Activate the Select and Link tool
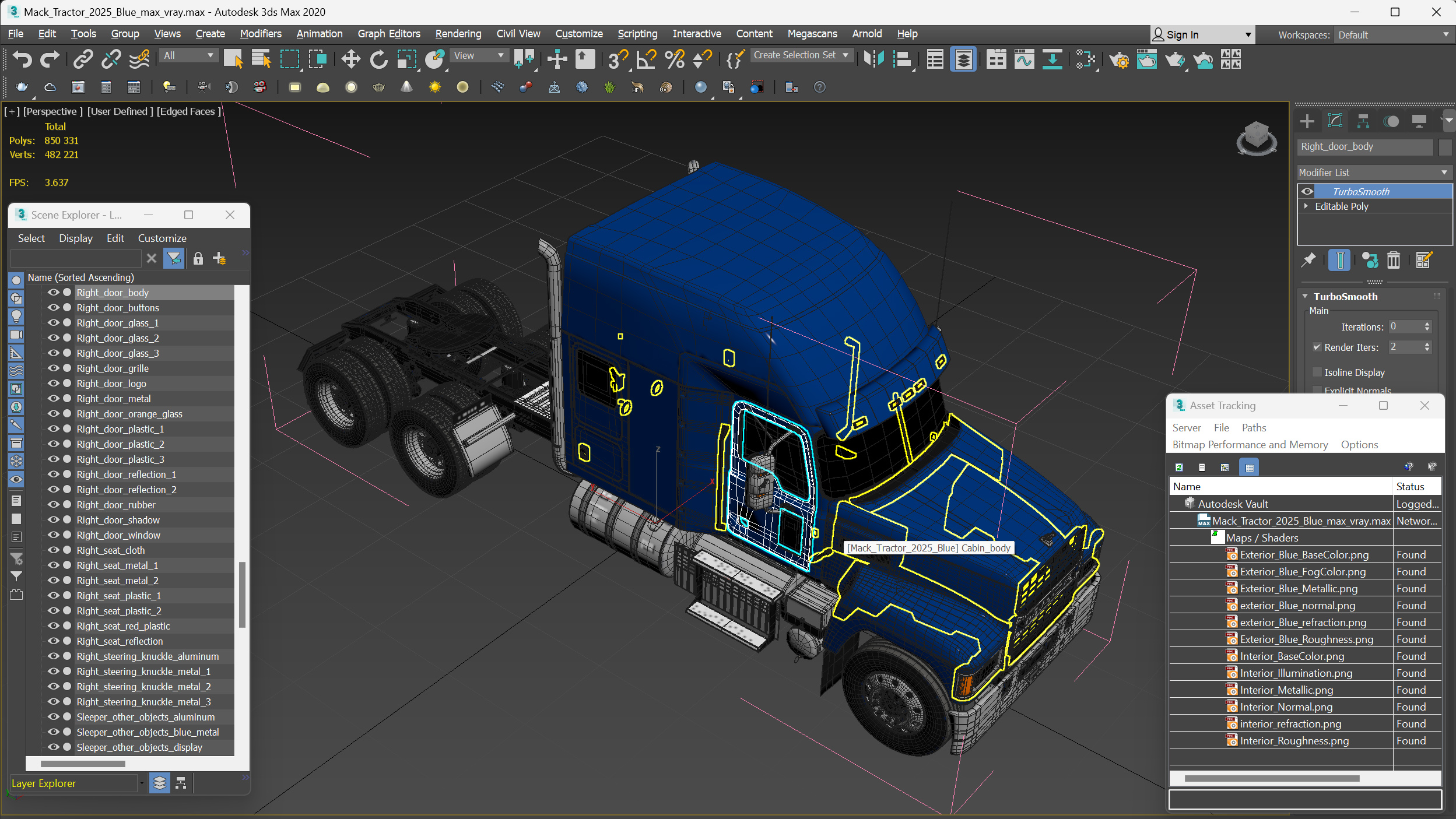Screen dimensions: 1456x819 click(x=83, y=59)
